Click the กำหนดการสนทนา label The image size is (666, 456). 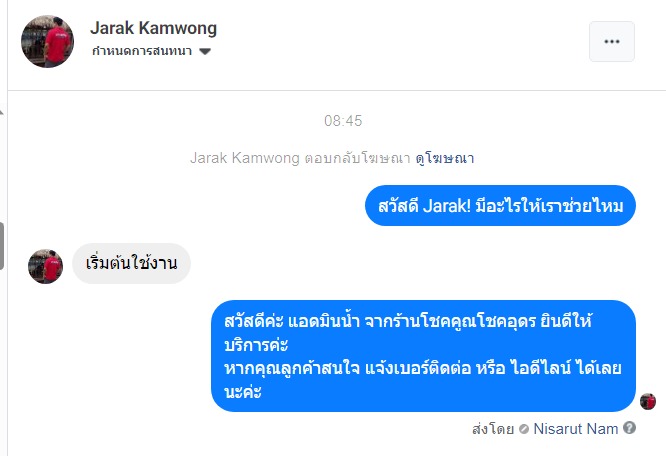[142, 51]
